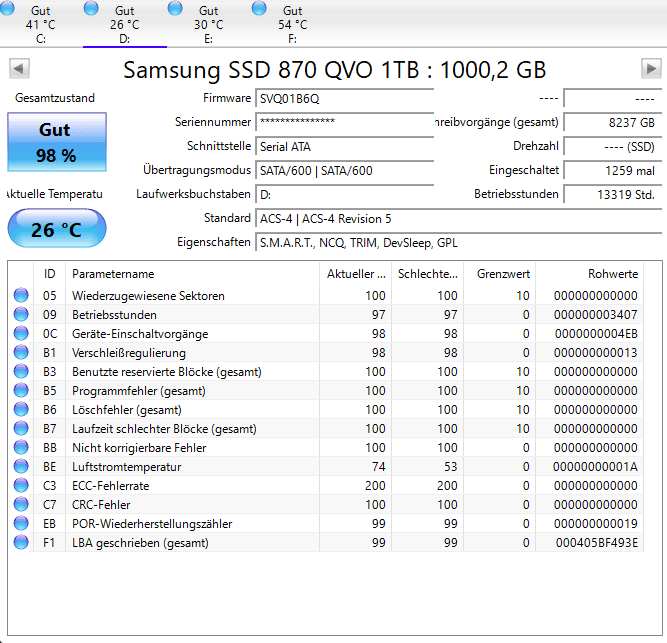Click the Standard field ACS-4 Revision 5
This screenshot has height=643, width=667.
point(459,219)
